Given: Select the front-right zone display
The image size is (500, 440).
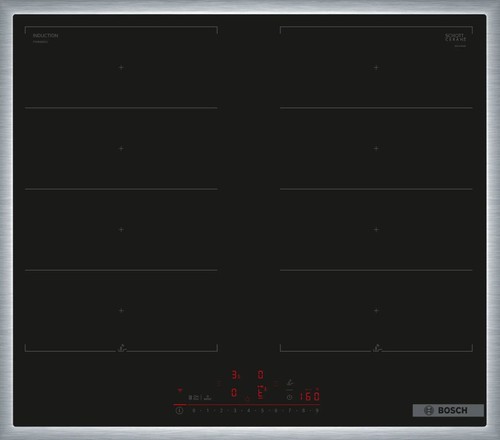Looking at the screenshot, I should (x=261, y=392).
